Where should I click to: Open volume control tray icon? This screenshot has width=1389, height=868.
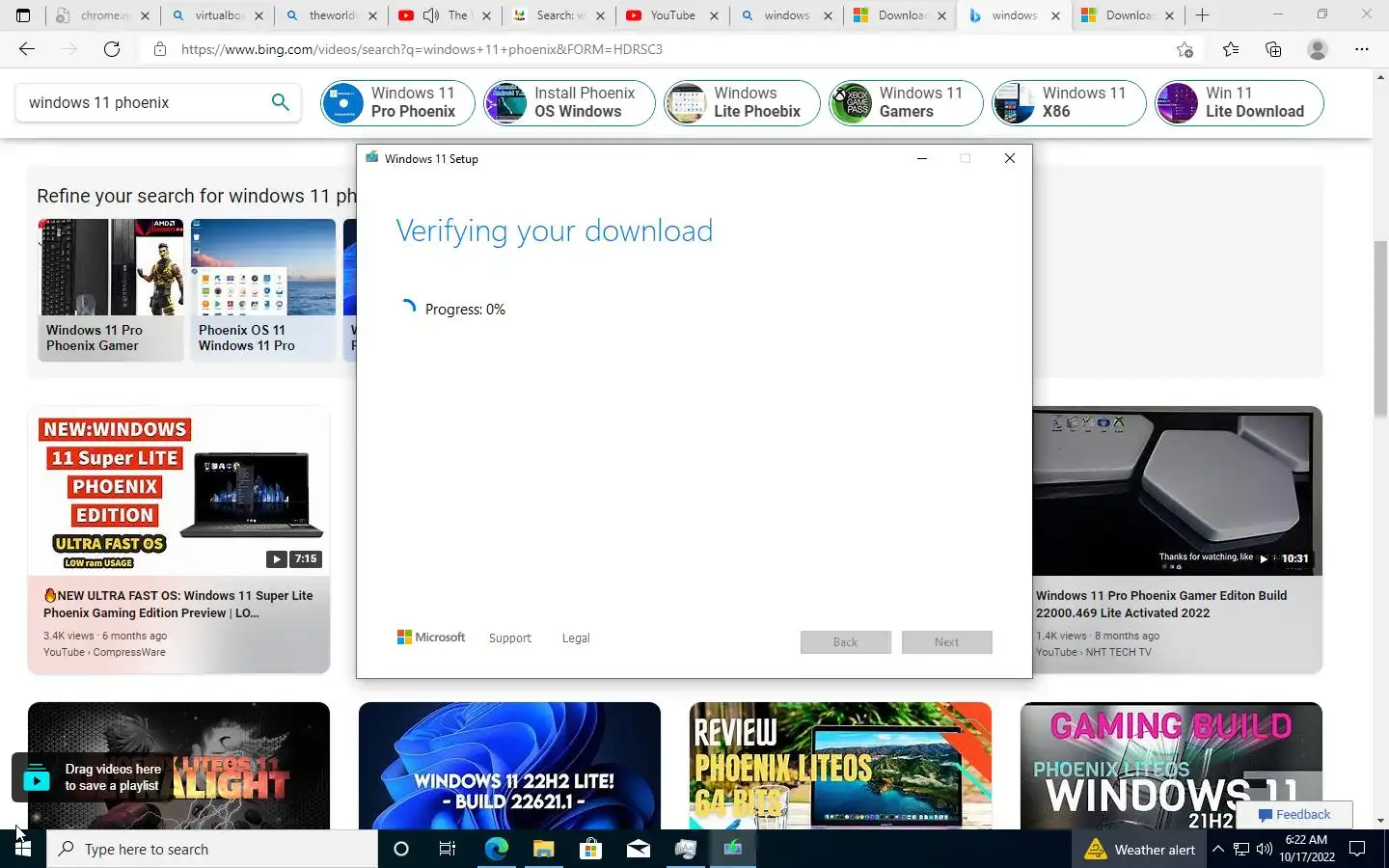1265,850
